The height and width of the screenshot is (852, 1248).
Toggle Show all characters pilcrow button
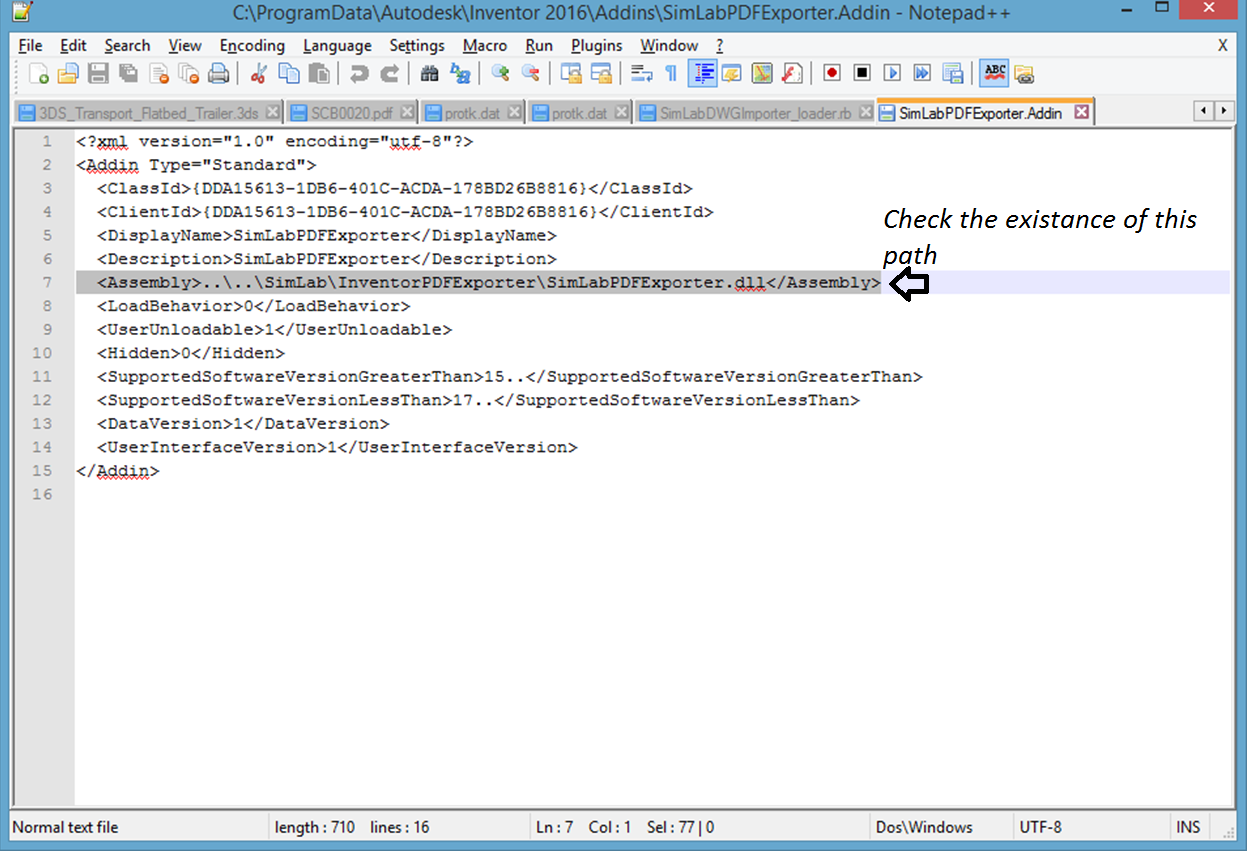point(671,73)
